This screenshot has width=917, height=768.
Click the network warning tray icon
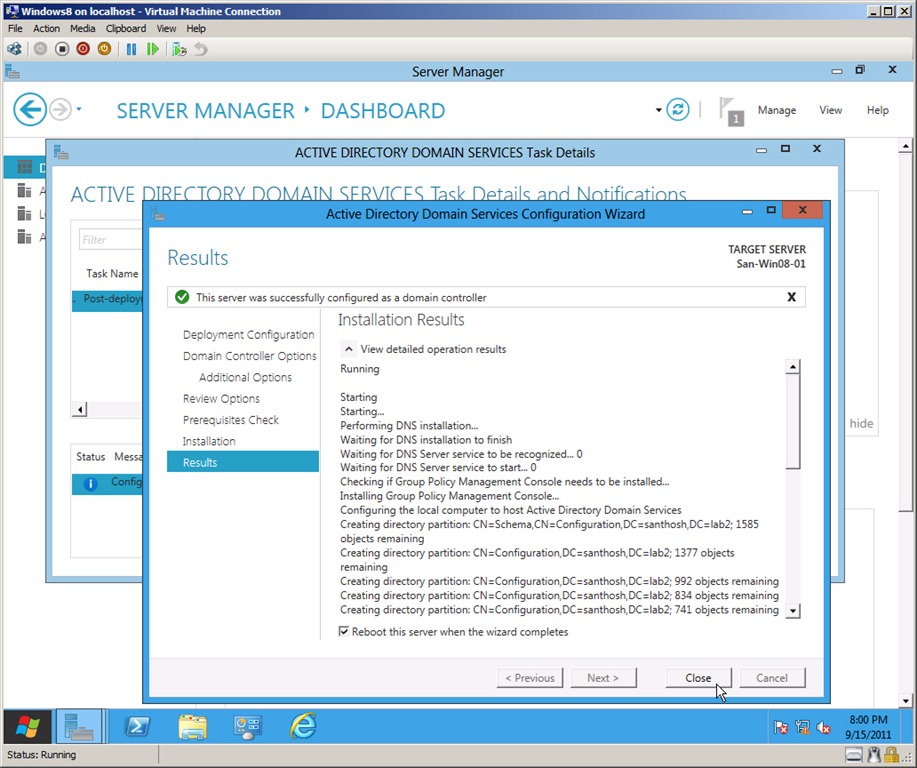pyautogui.click(x=802, y=728)
